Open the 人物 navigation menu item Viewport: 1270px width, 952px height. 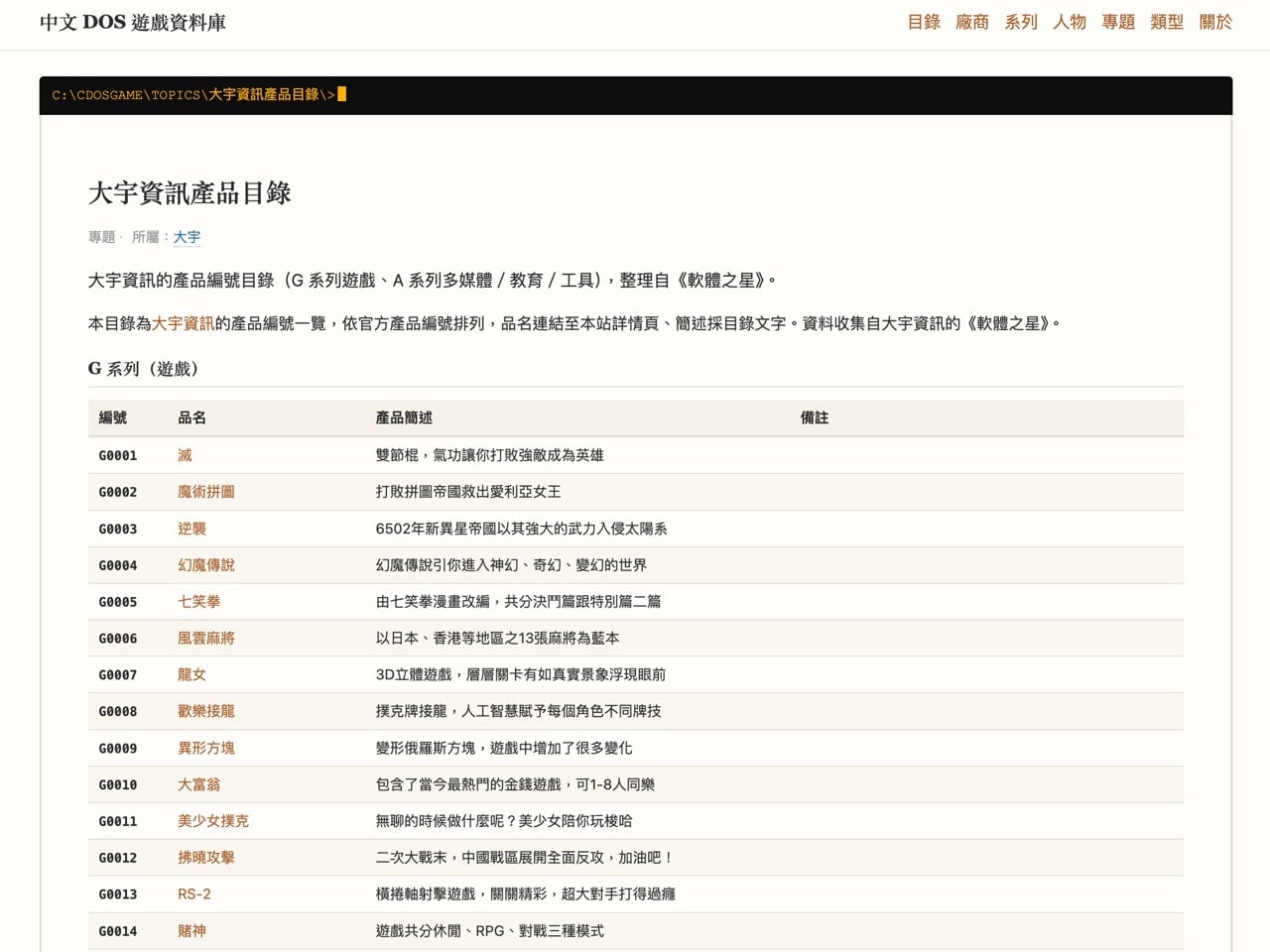pyautogui.click(x=1069, y=22)
